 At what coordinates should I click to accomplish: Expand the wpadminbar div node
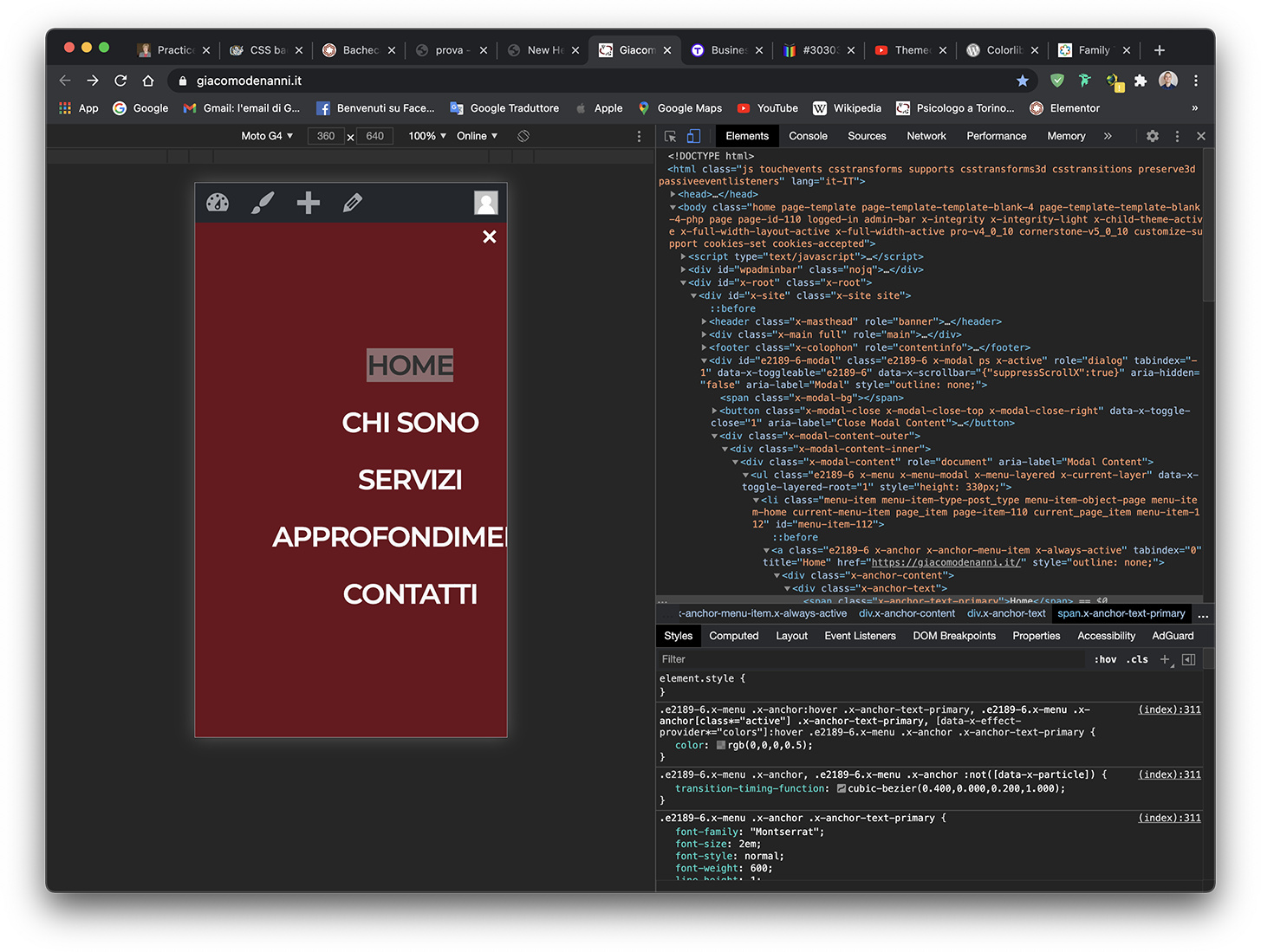(684, 269)
